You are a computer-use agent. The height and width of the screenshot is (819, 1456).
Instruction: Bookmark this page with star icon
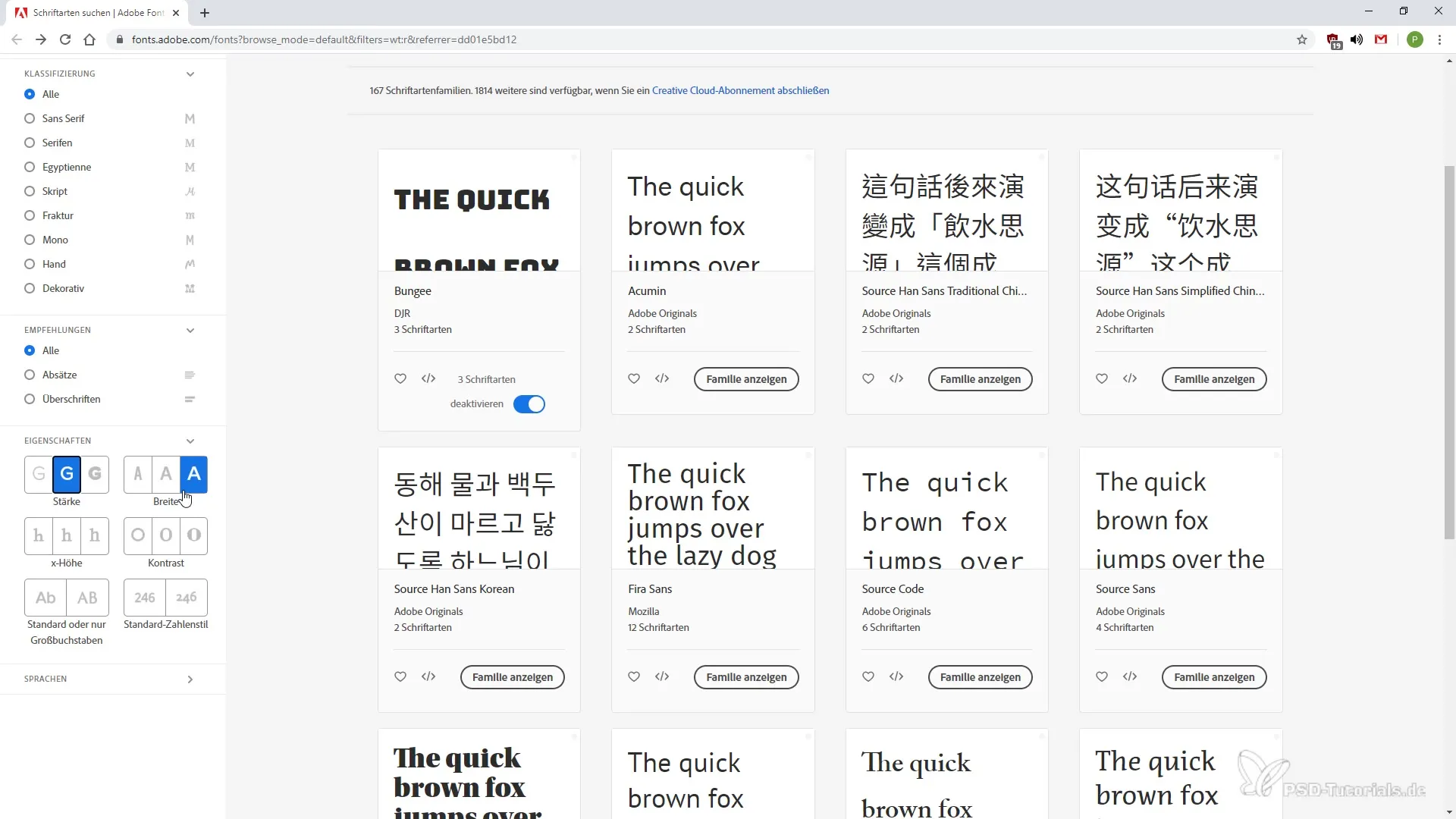tap(1302, 39)
